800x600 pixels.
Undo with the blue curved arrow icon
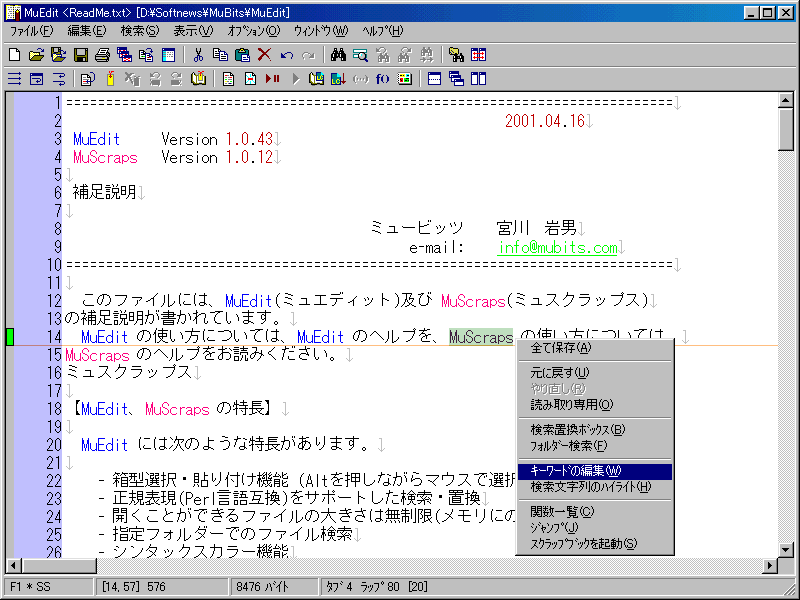pyautogui.click(x=287, y=55)
